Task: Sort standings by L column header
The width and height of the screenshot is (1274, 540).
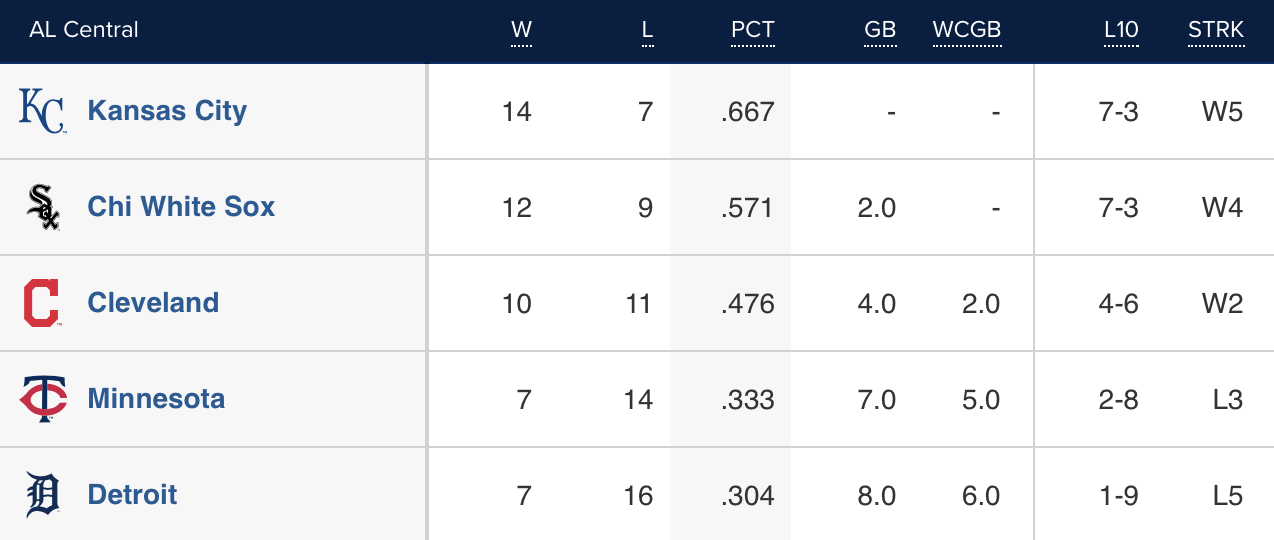Action: point(647,30)
